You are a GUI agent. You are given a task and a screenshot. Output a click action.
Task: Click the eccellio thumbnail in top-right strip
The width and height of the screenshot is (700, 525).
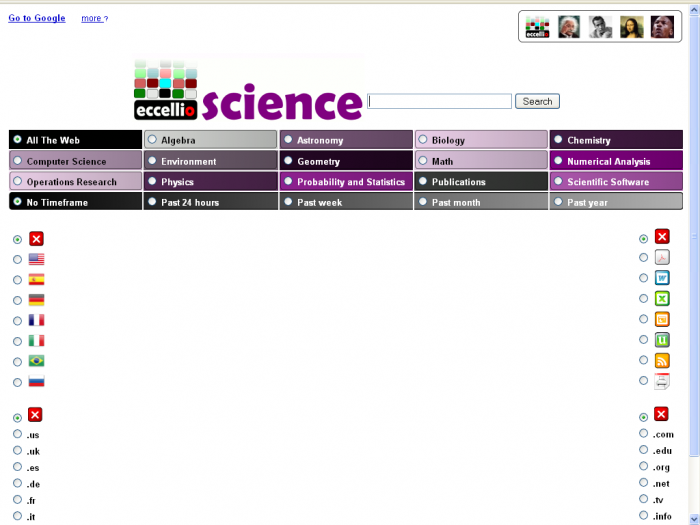coord(537,27)
